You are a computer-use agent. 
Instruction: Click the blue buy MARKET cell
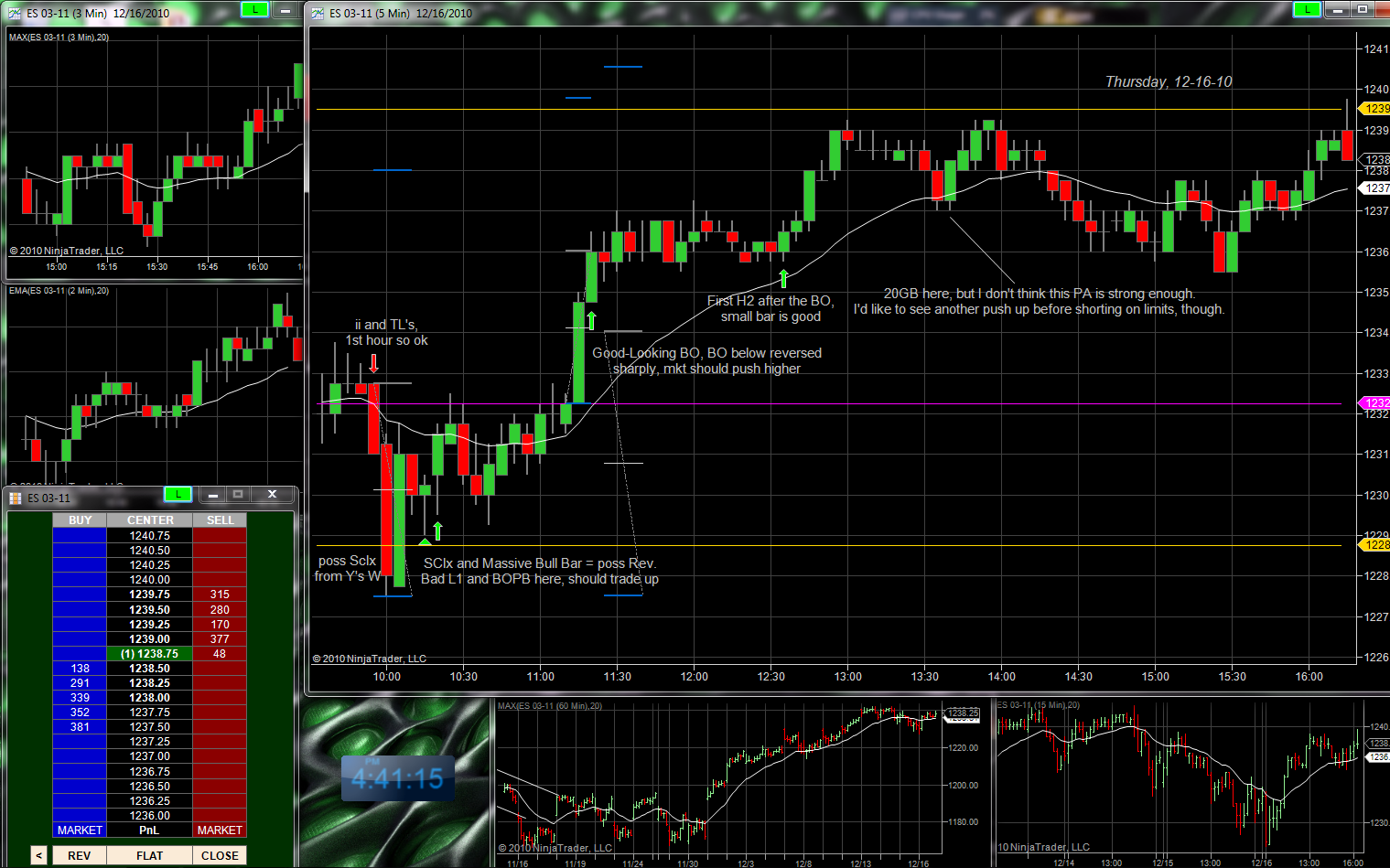coord(80,830)
